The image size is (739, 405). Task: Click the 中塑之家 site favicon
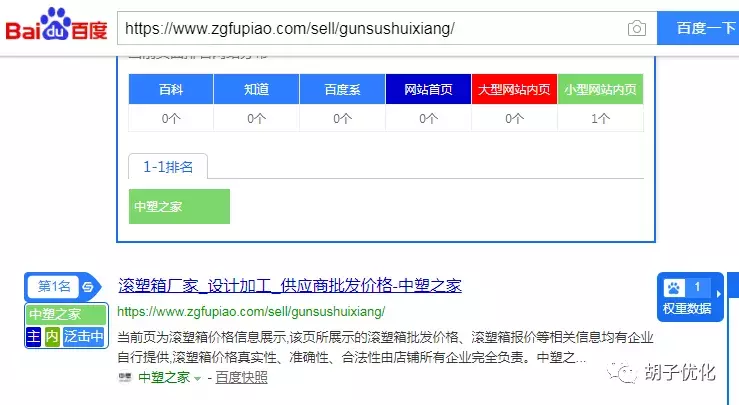(x=125, y=377)
